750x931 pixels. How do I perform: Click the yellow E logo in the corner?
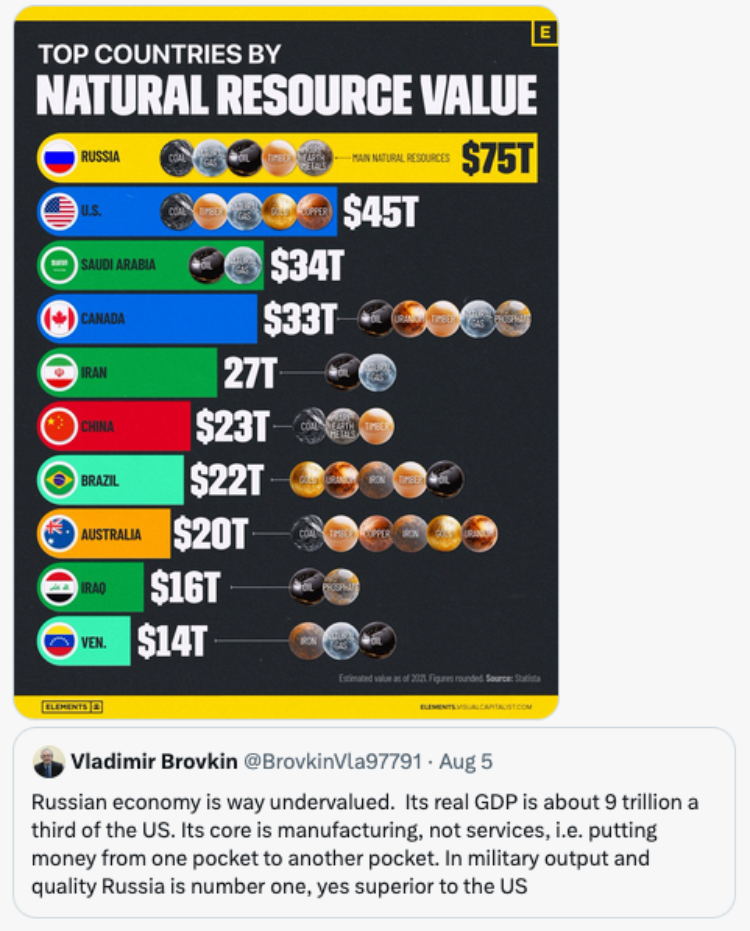coord(544,33)
